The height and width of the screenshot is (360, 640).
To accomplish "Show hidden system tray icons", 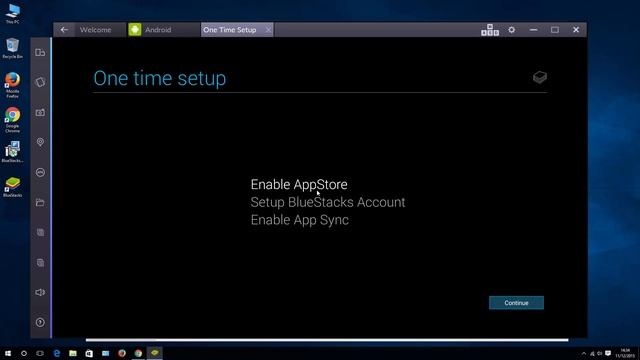I will coord(584,353).
